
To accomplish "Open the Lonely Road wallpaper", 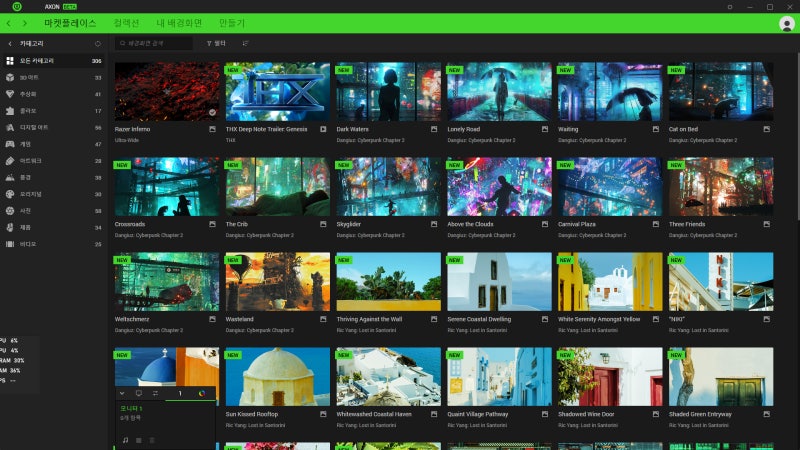I will click(x=499, y=92).
